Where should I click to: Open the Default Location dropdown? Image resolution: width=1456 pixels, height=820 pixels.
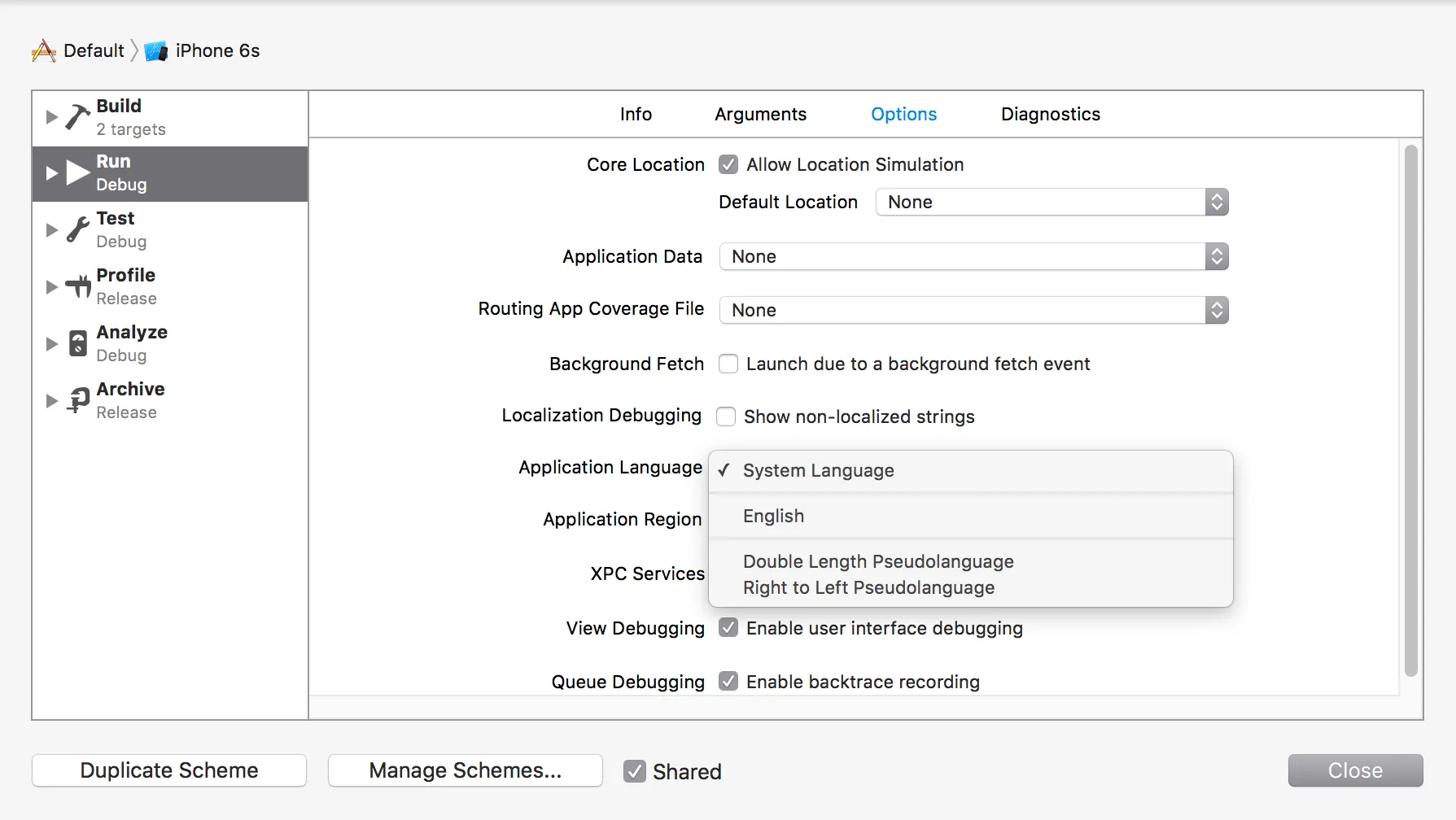click(1052, 202)
